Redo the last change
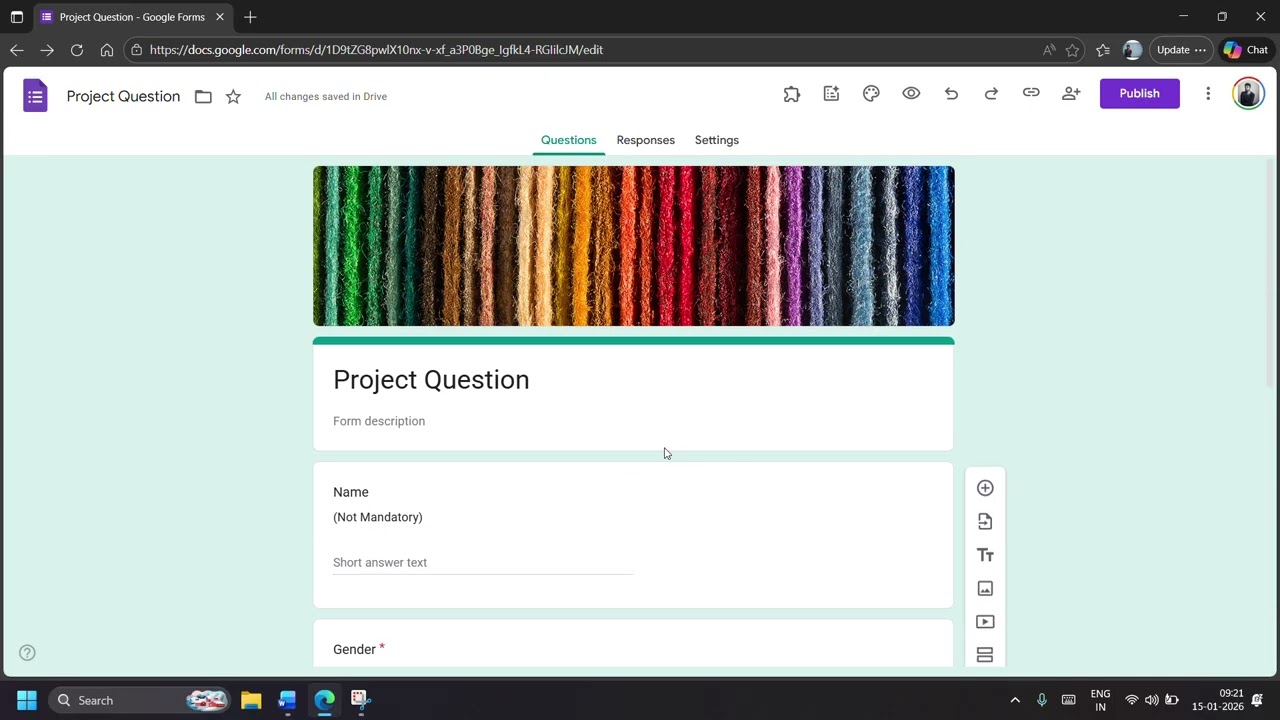 [x=991, y=93]
